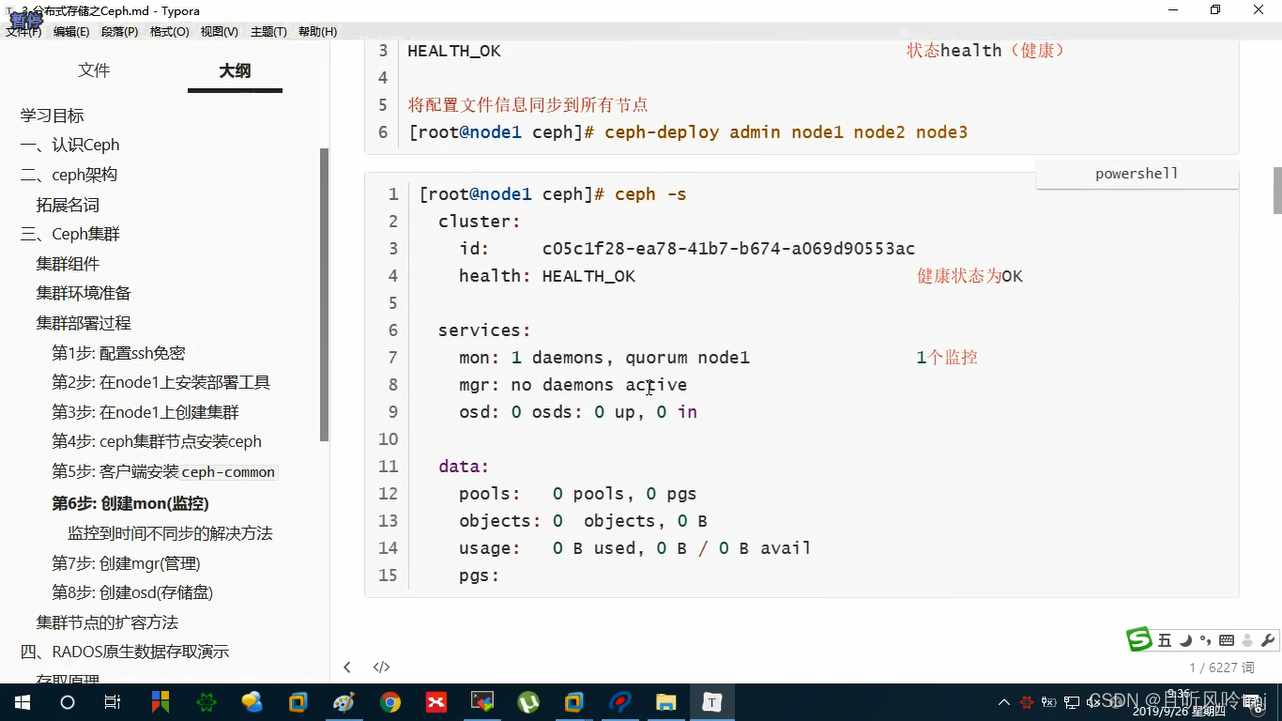This screenshot has width=1282, height=721.
Task: Open the 段落(P) menu
Action: [120, 32]
